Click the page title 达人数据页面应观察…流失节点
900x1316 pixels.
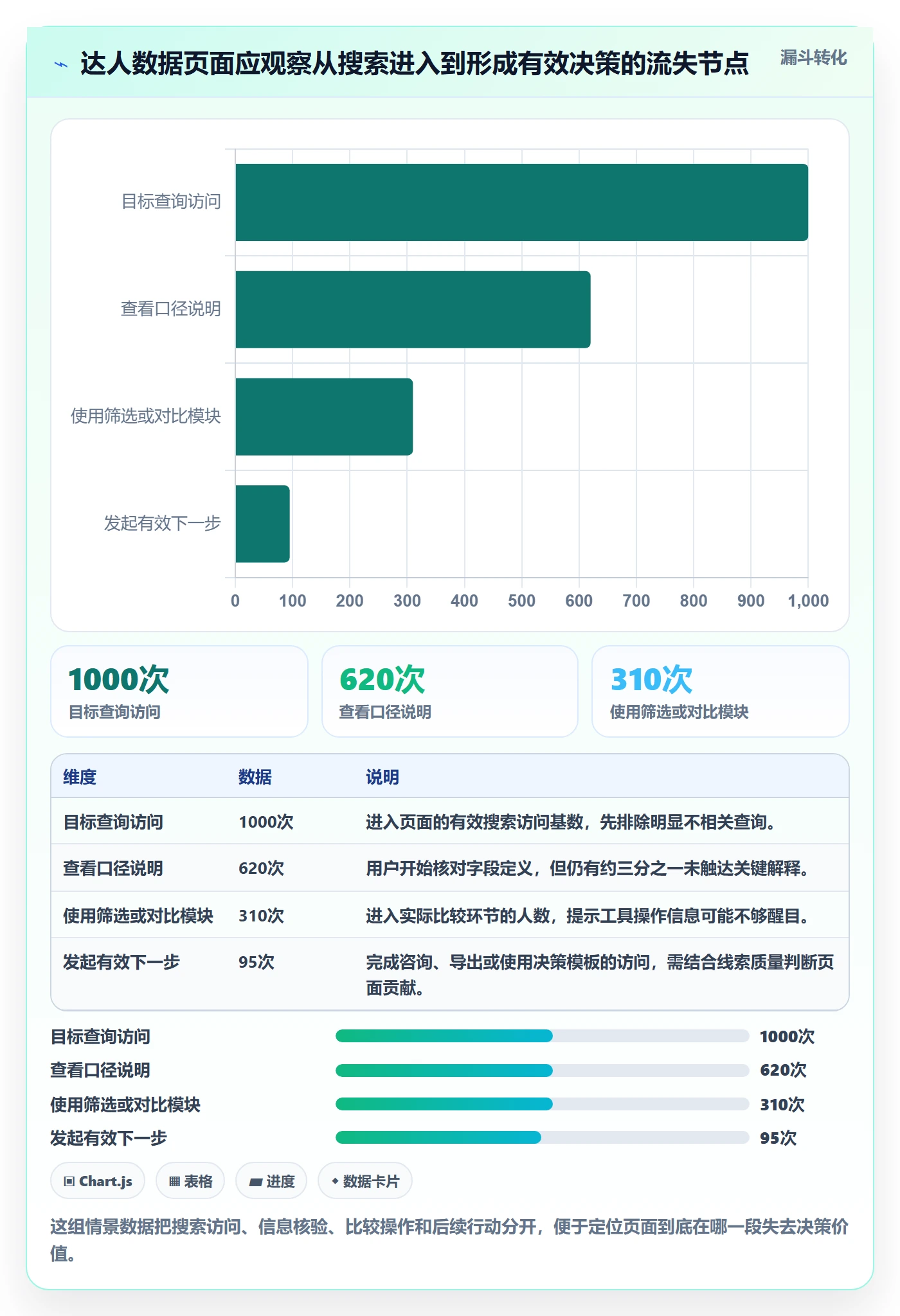coord(415,64)
